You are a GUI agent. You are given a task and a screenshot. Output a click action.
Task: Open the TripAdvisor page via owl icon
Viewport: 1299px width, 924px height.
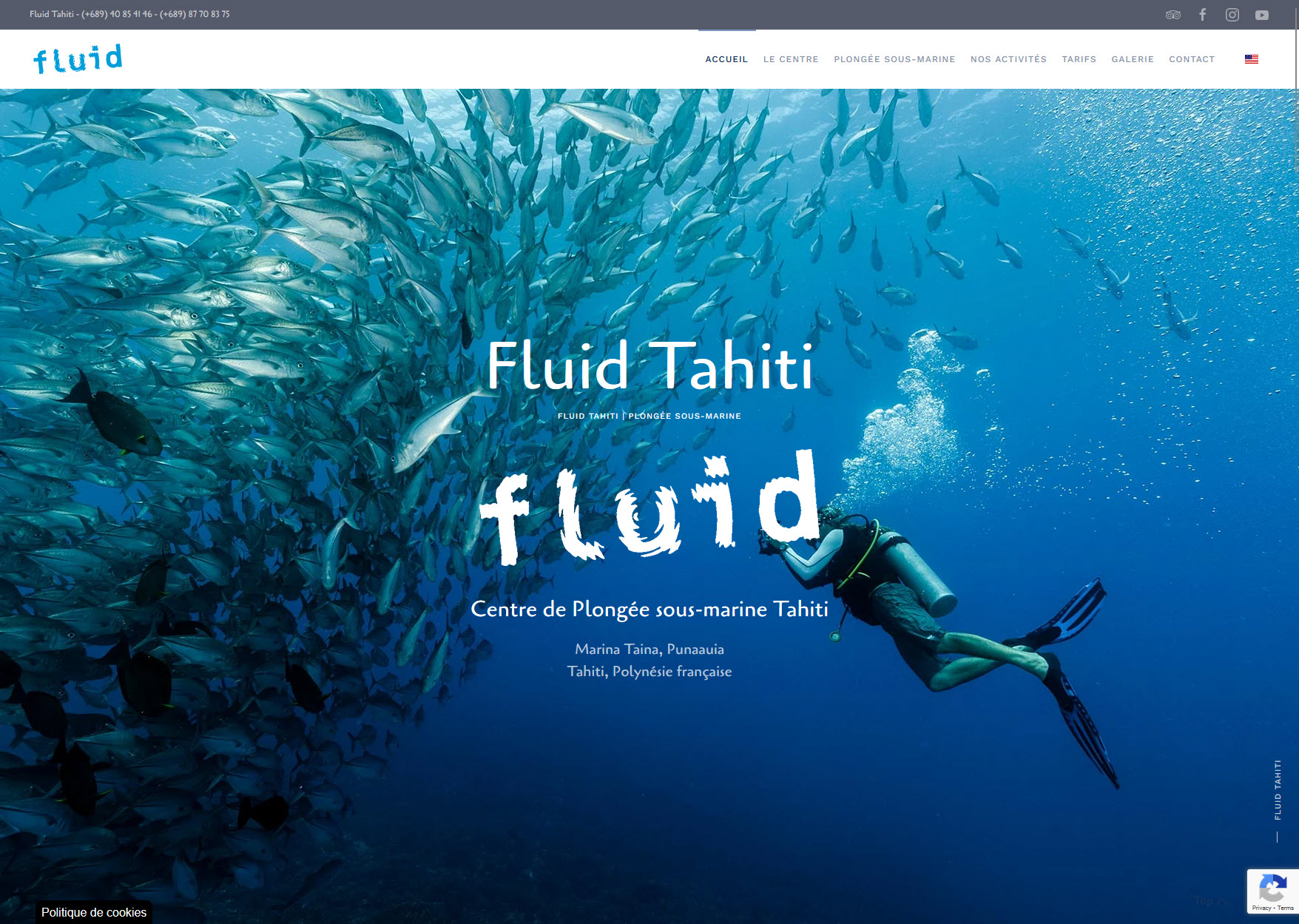tap(1173, 14)
